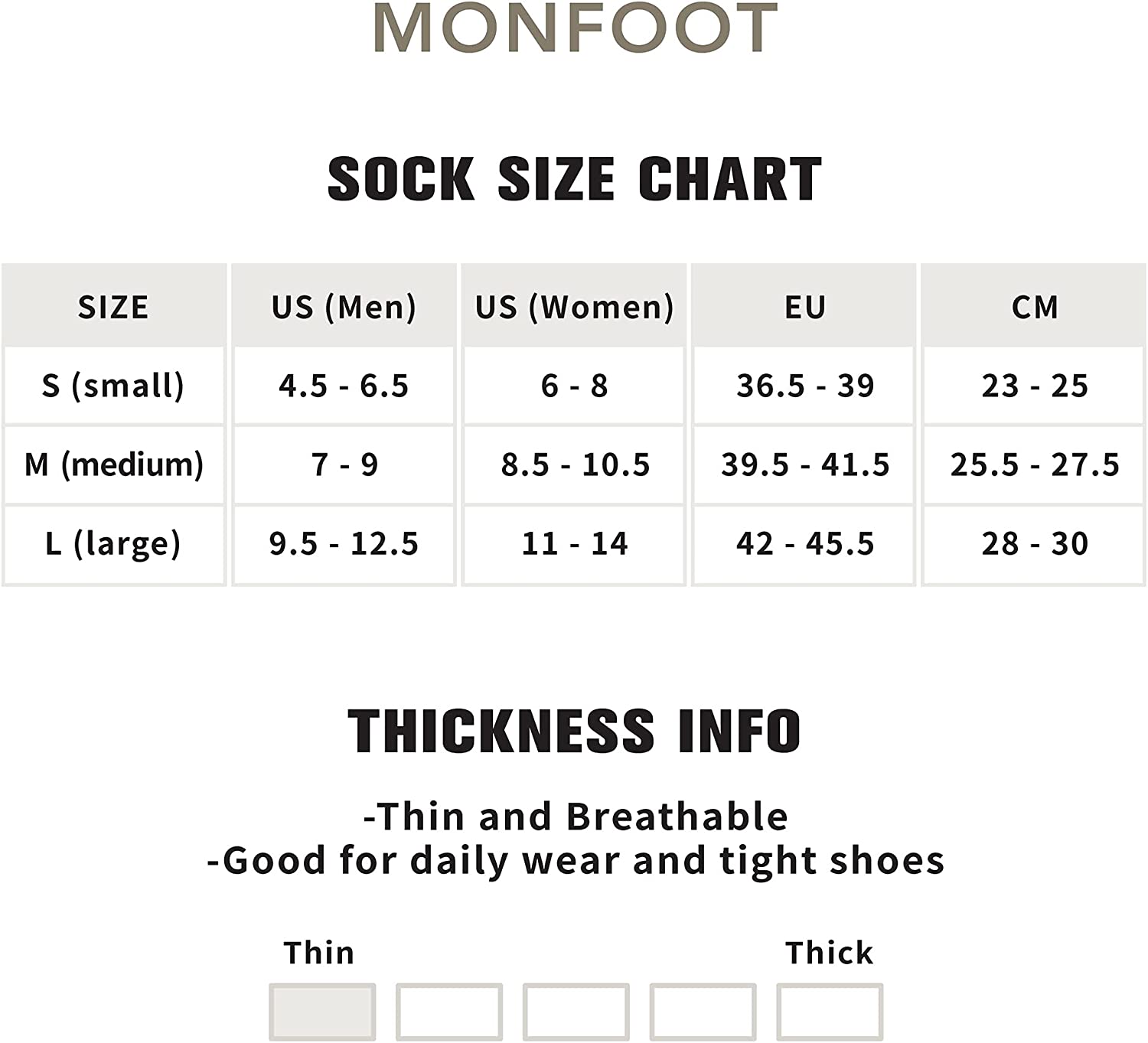Click the 8.5 - 10.5 women's size cell

click(x=574, y=464)
